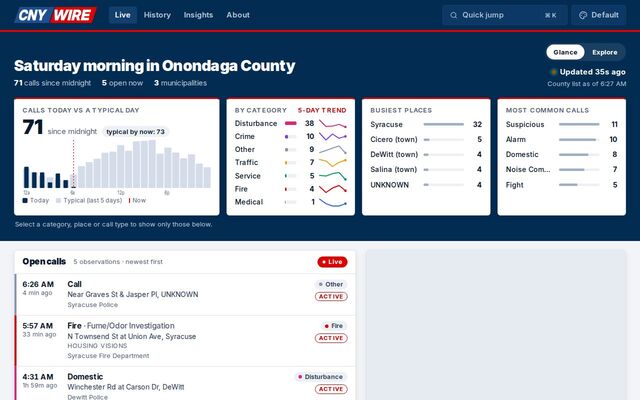Switch to Glance view

tap(565, 52)
